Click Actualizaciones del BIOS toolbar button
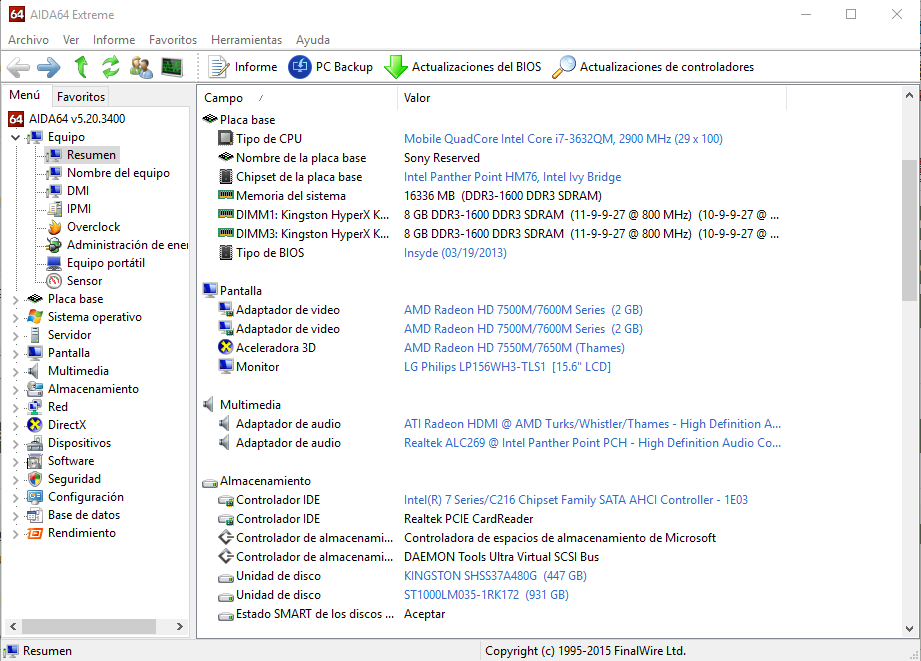This screenshot has height=661, width=921. click(463, 67)
